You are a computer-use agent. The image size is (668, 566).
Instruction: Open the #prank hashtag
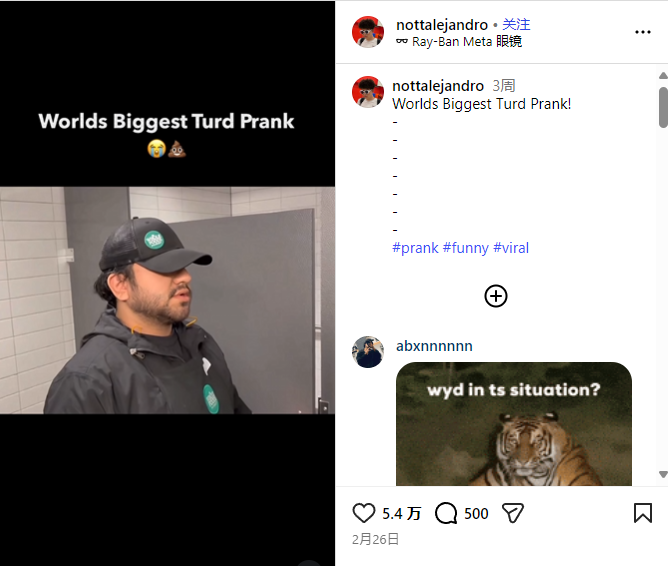click(x=415, y=248)
